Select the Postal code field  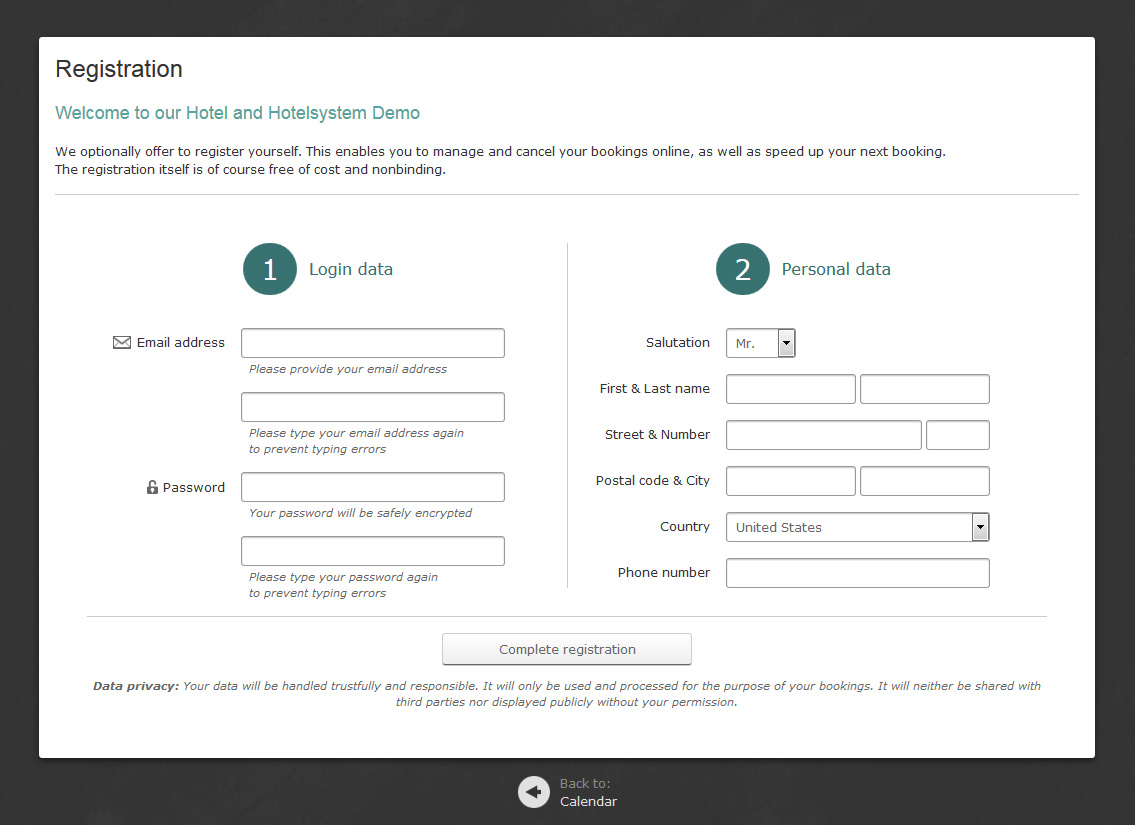coord(790,481)
